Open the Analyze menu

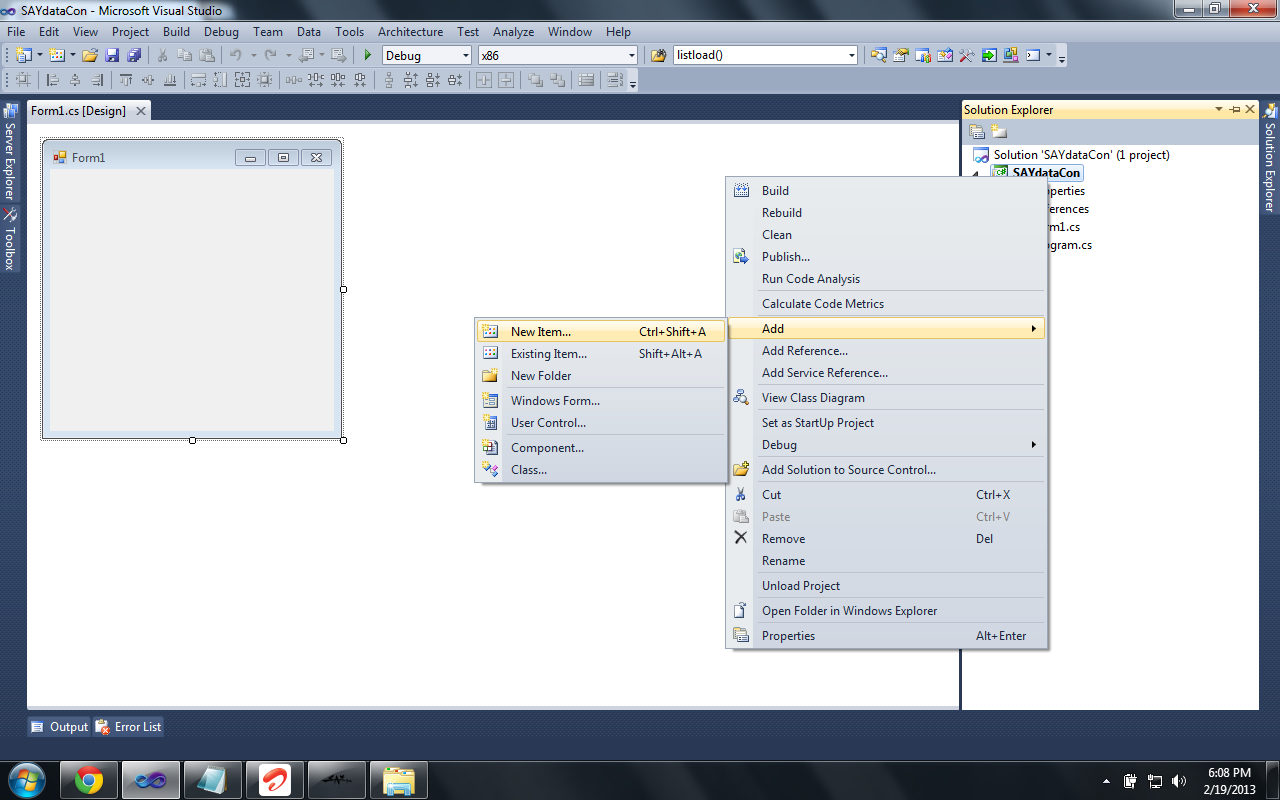pos(513,32)
